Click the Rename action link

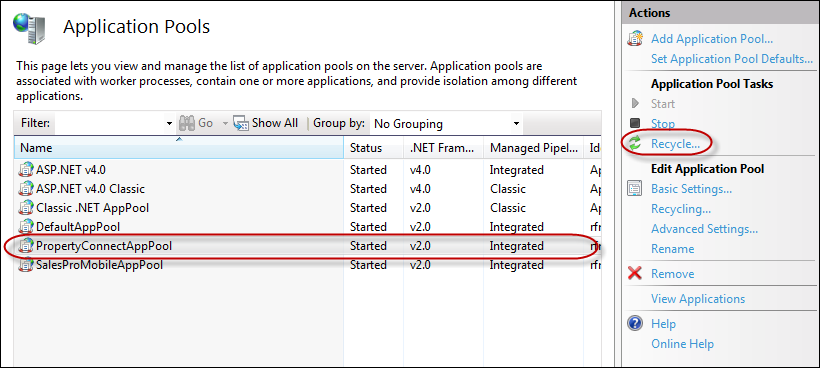(673, 249)
